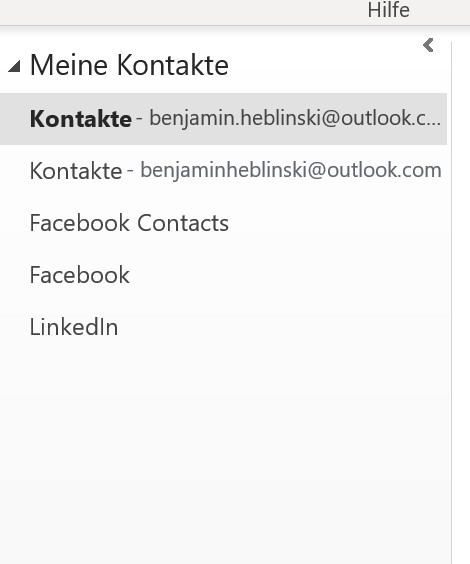
Task: Click blank space right of Meine Kontakte heading
Action: tap(324, 65)
